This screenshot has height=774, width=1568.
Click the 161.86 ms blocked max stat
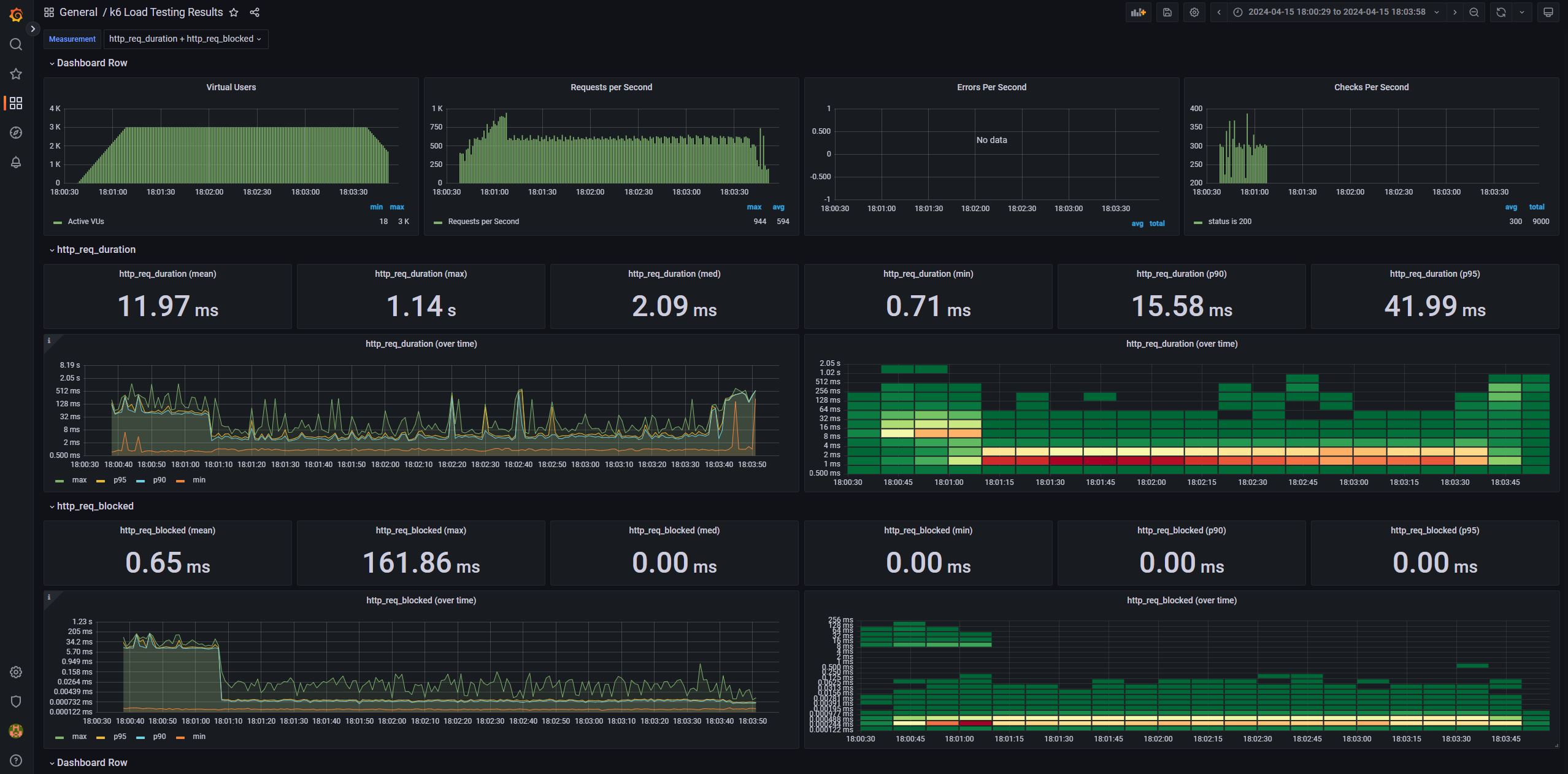[421, 562]
